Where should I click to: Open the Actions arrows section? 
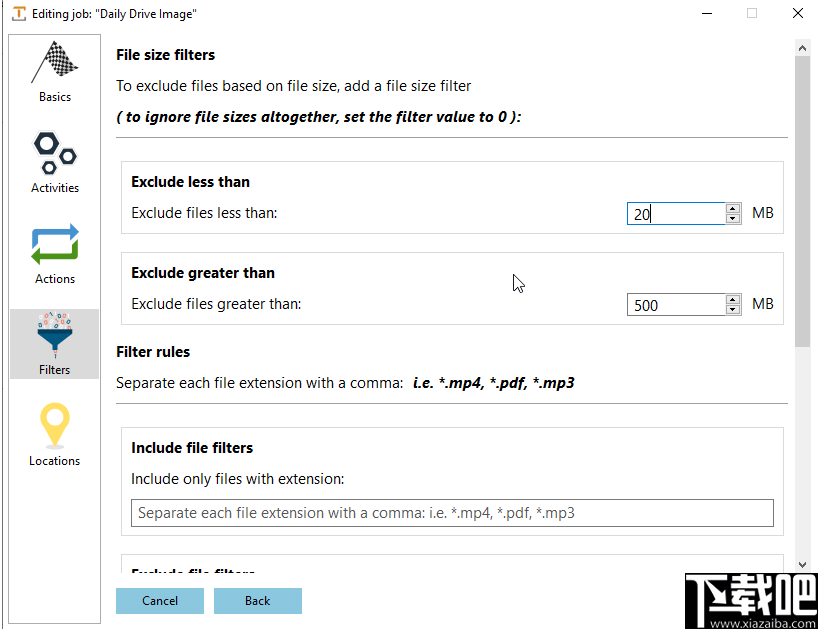[55, 252]
